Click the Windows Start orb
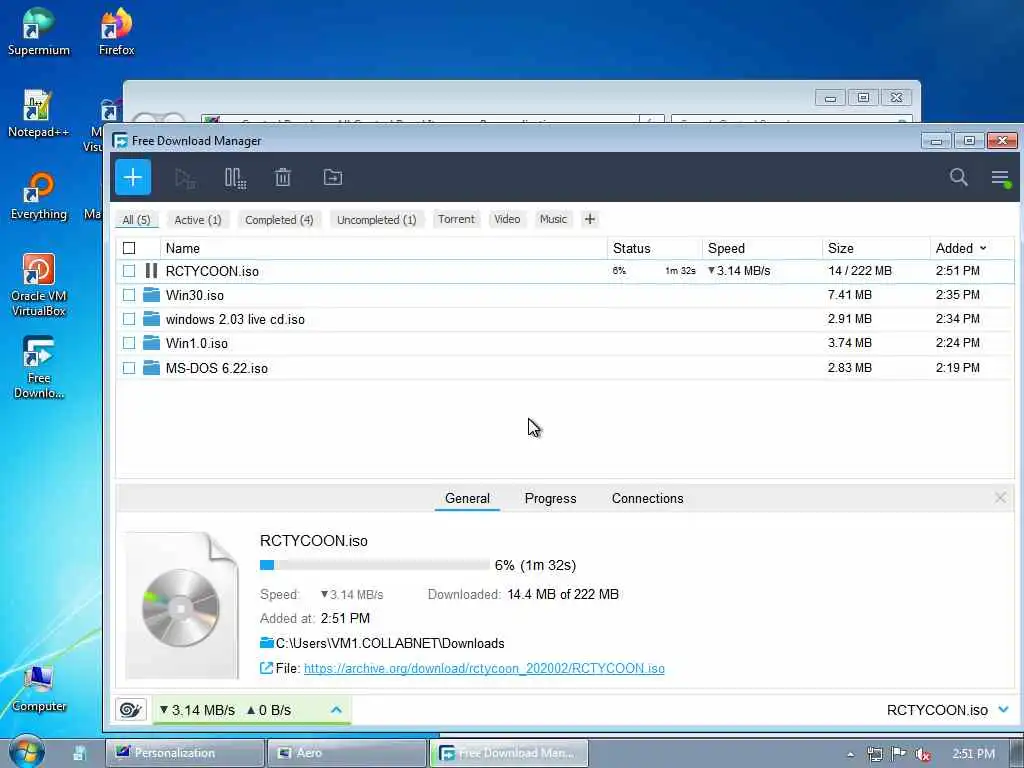Viewport: 1024px width, 768px height. pos(26,751)
